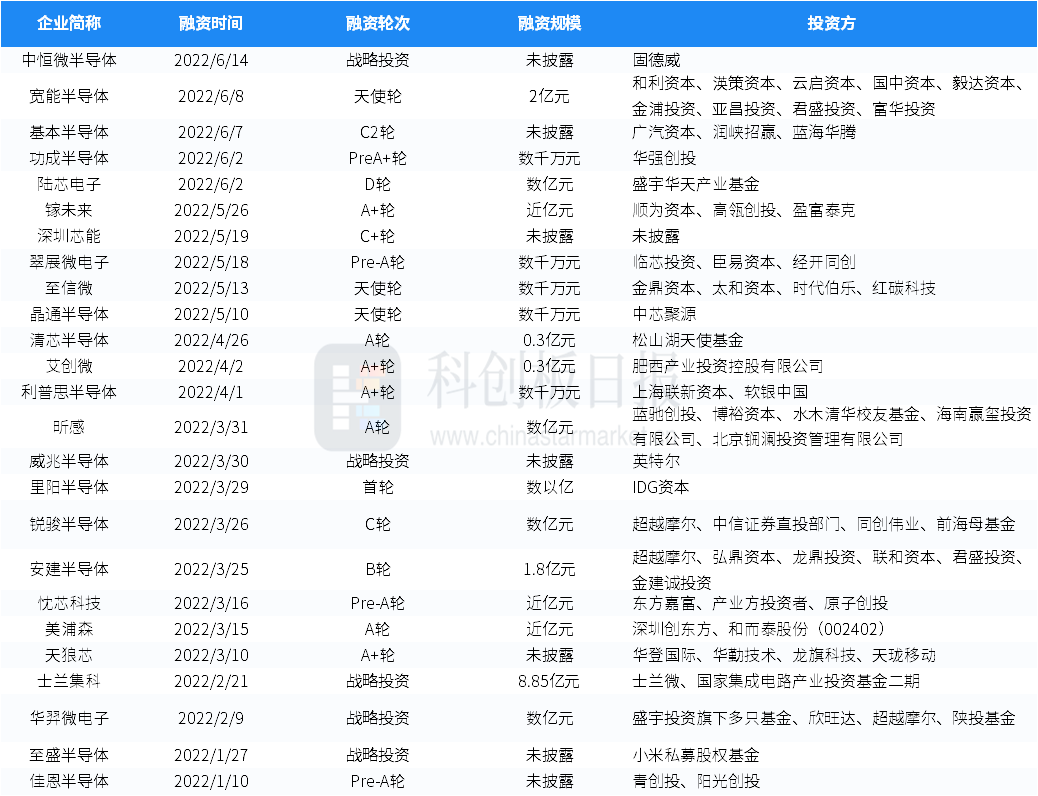
Task: Select the date cell 2022/1/27
Action: [x=211, y=755]
